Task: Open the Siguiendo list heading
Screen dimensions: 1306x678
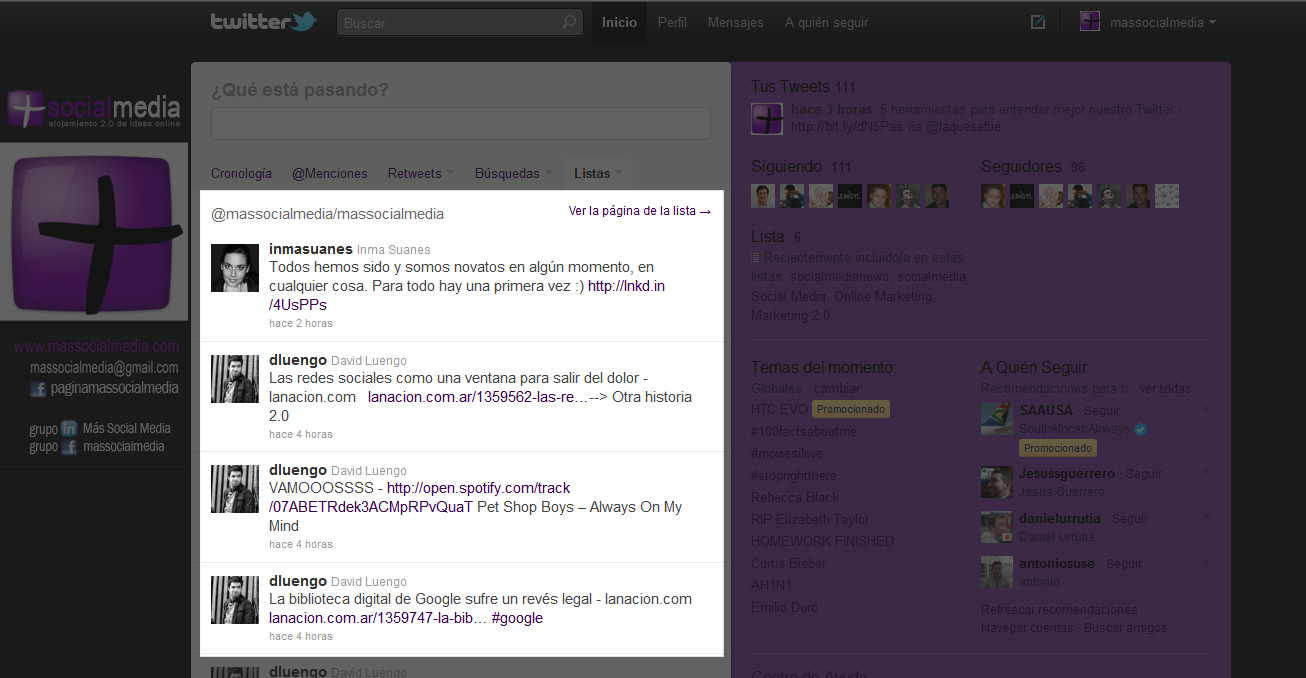Action: [x=787, y=167]
